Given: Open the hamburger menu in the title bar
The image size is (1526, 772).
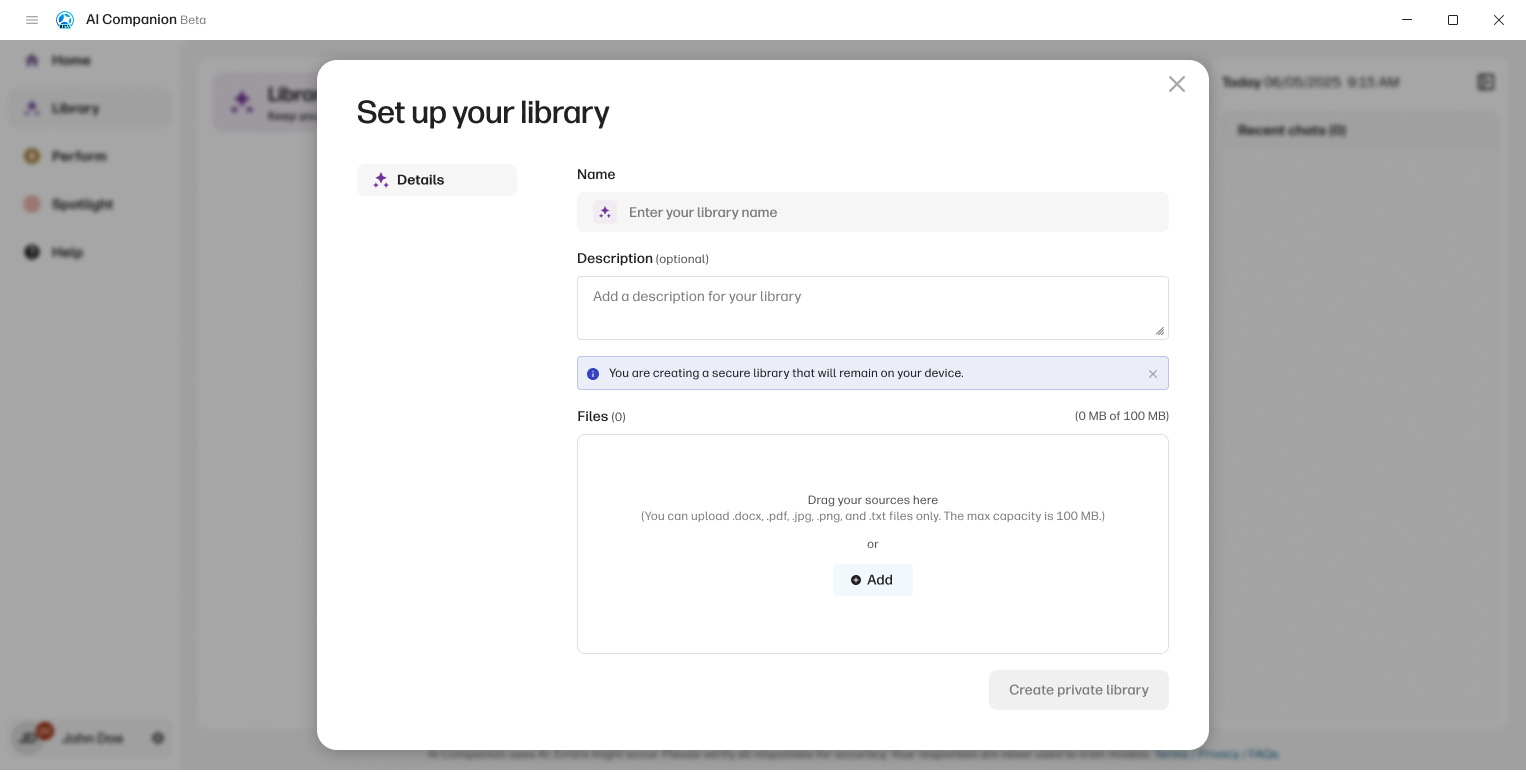Looking at the screenshot, I should pos(32,20).
